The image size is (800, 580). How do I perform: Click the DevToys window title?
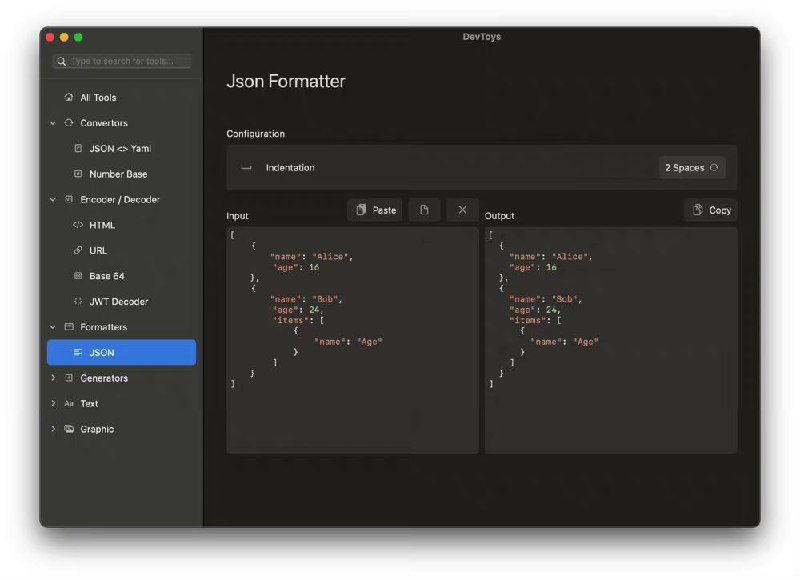click(482, 37)
